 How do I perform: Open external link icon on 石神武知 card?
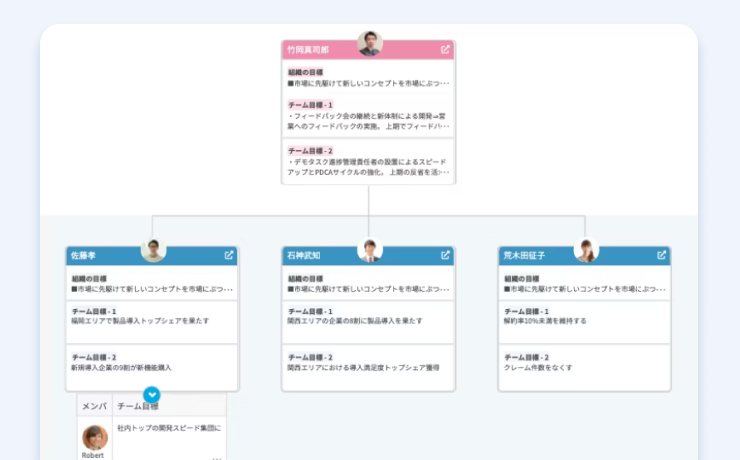(445, 255)
